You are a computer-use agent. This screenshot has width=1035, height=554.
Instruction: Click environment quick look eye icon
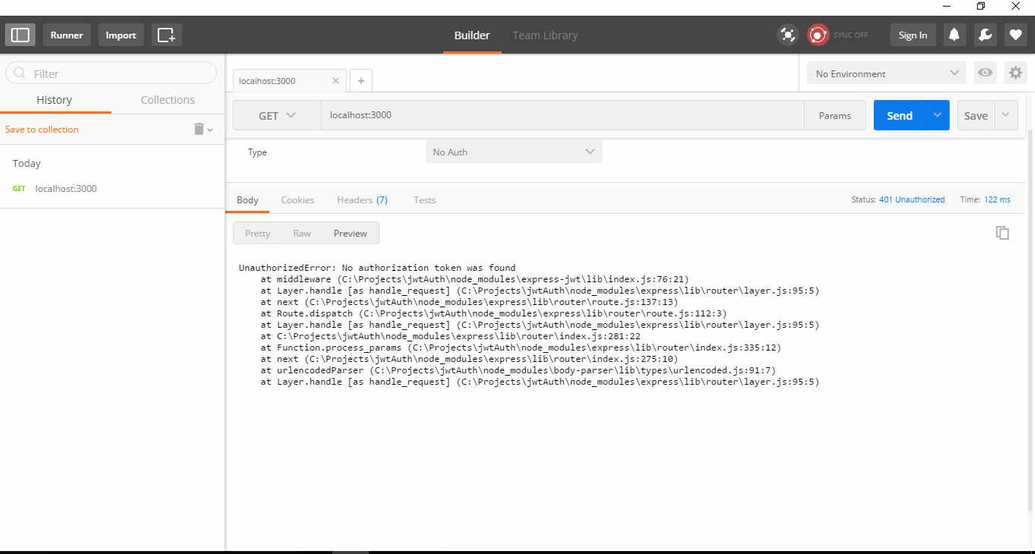[x=985, y=73]
